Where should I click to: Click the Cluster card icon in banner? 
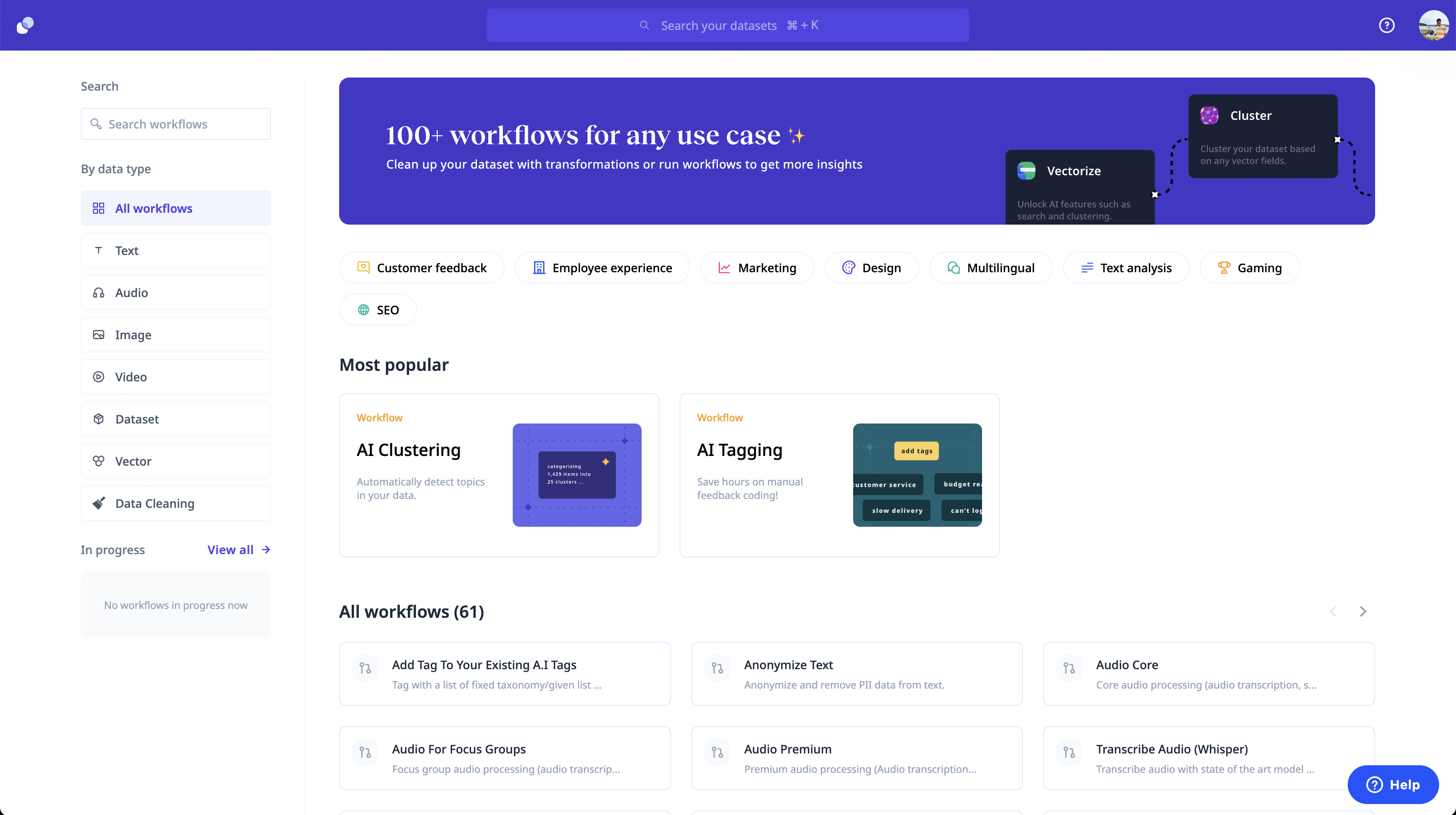(1210, 115)
